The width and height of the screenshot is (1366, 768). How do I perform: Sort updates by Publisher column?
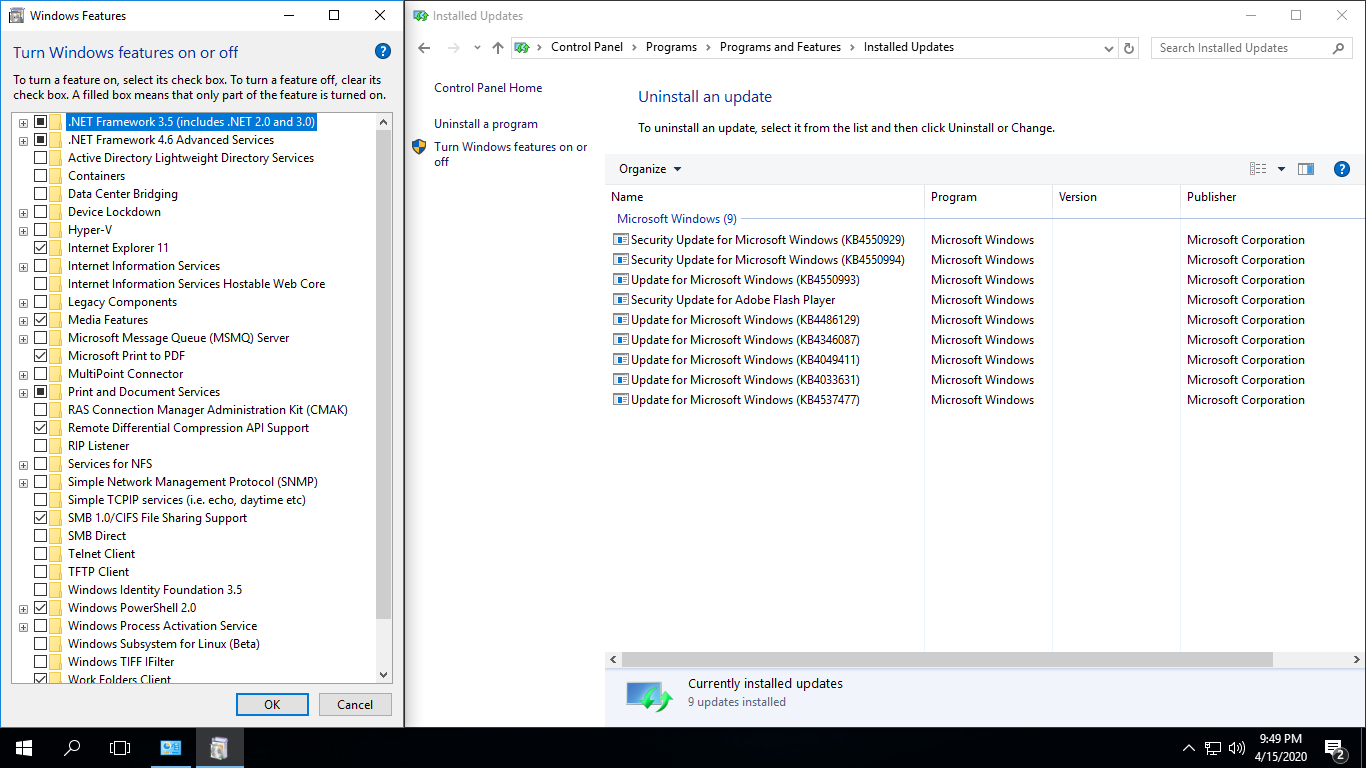click(x=1273, y=197)
